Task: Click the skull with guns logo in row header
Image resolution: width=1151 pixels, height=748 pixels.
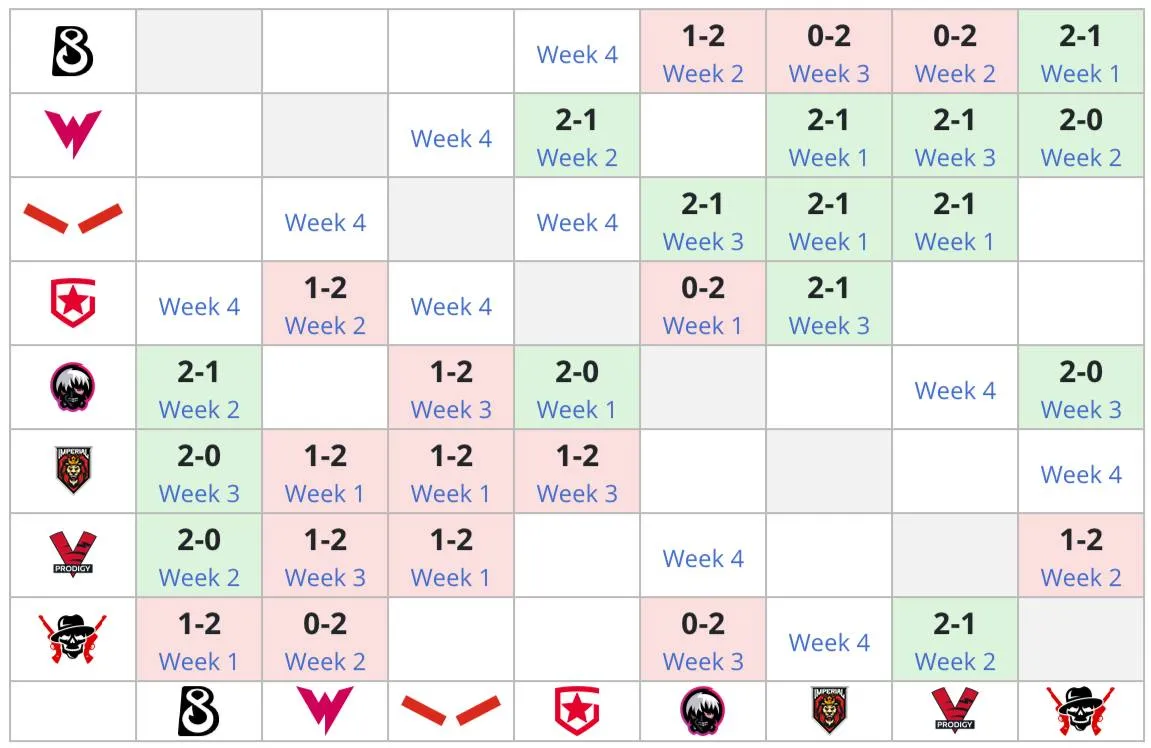Action: pyautogui.click(x=73, y=639)
